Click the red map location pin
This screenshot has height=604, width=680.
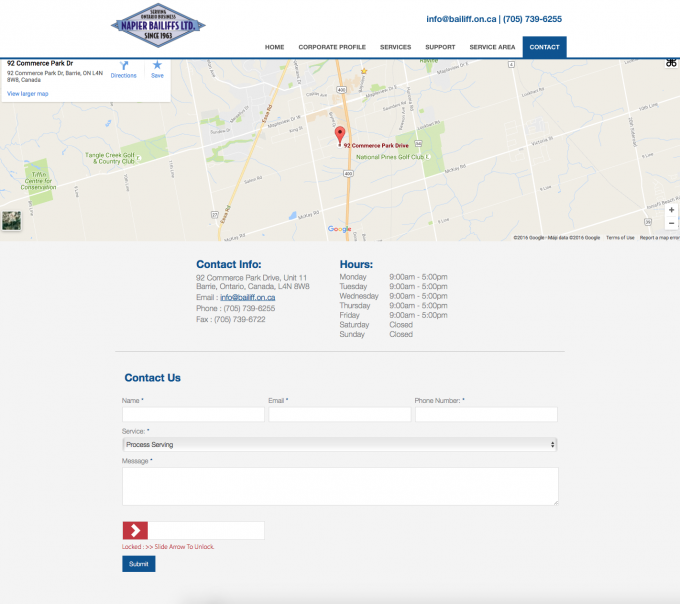339,134
